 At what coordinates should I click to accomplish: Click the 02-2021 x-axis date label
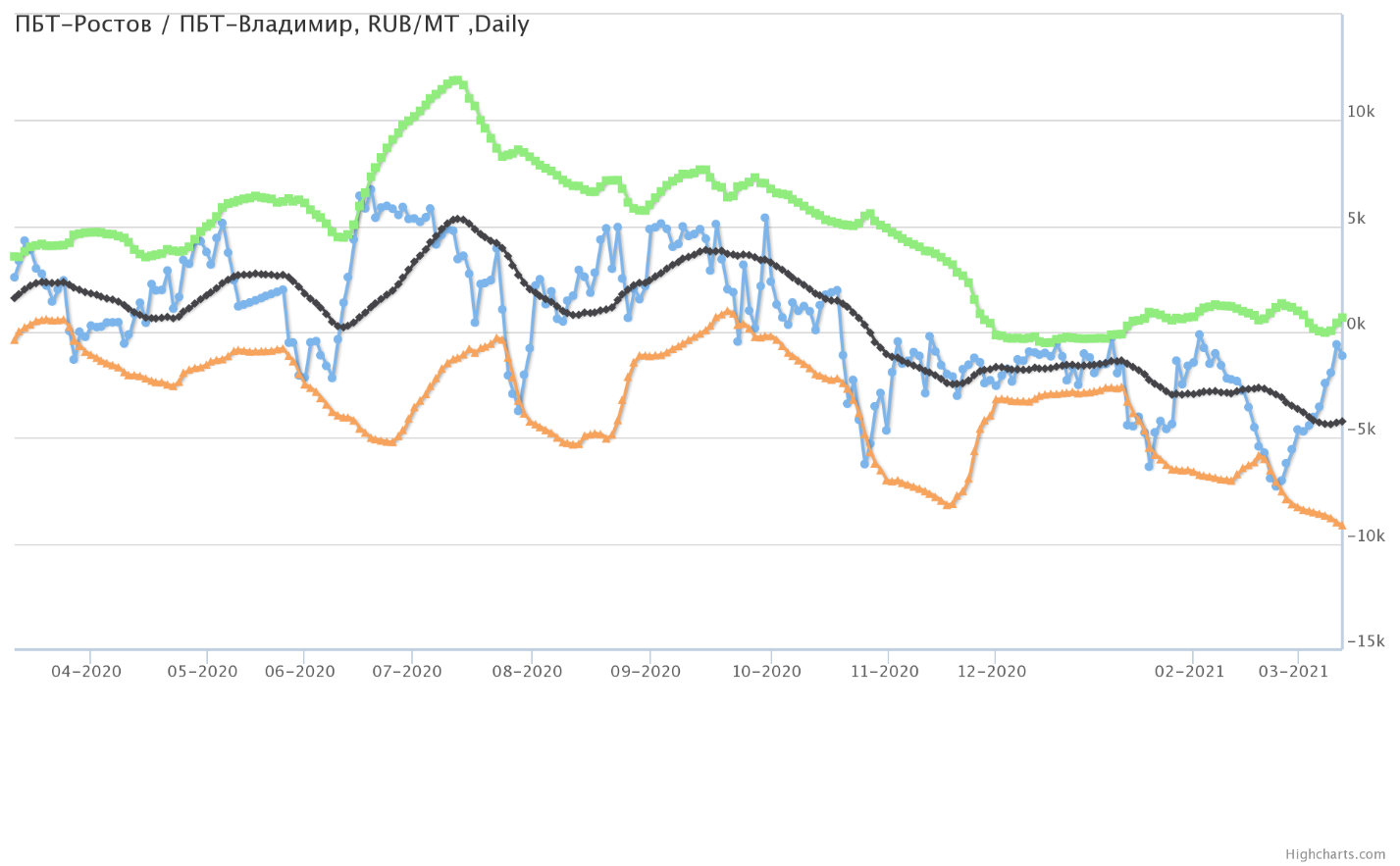click(x=1189, y=672)
